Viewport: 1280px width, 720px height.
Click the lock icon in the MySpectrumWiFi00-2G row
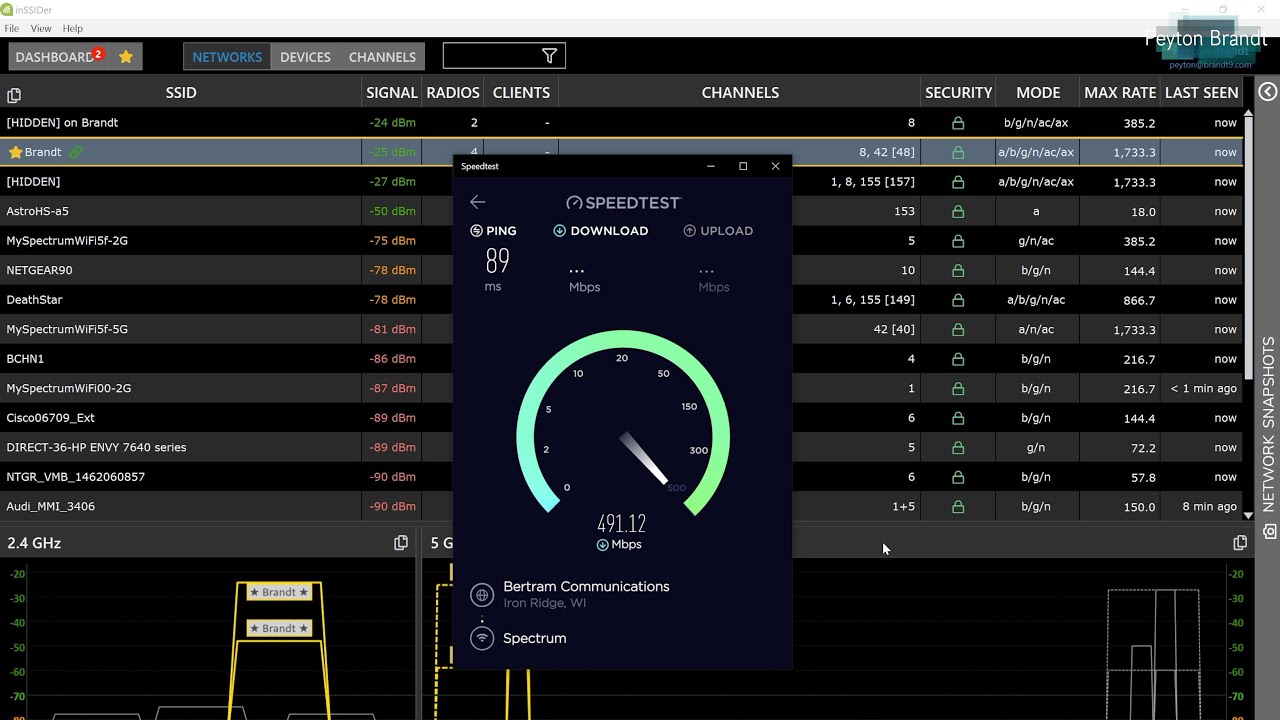coord(958,388)
